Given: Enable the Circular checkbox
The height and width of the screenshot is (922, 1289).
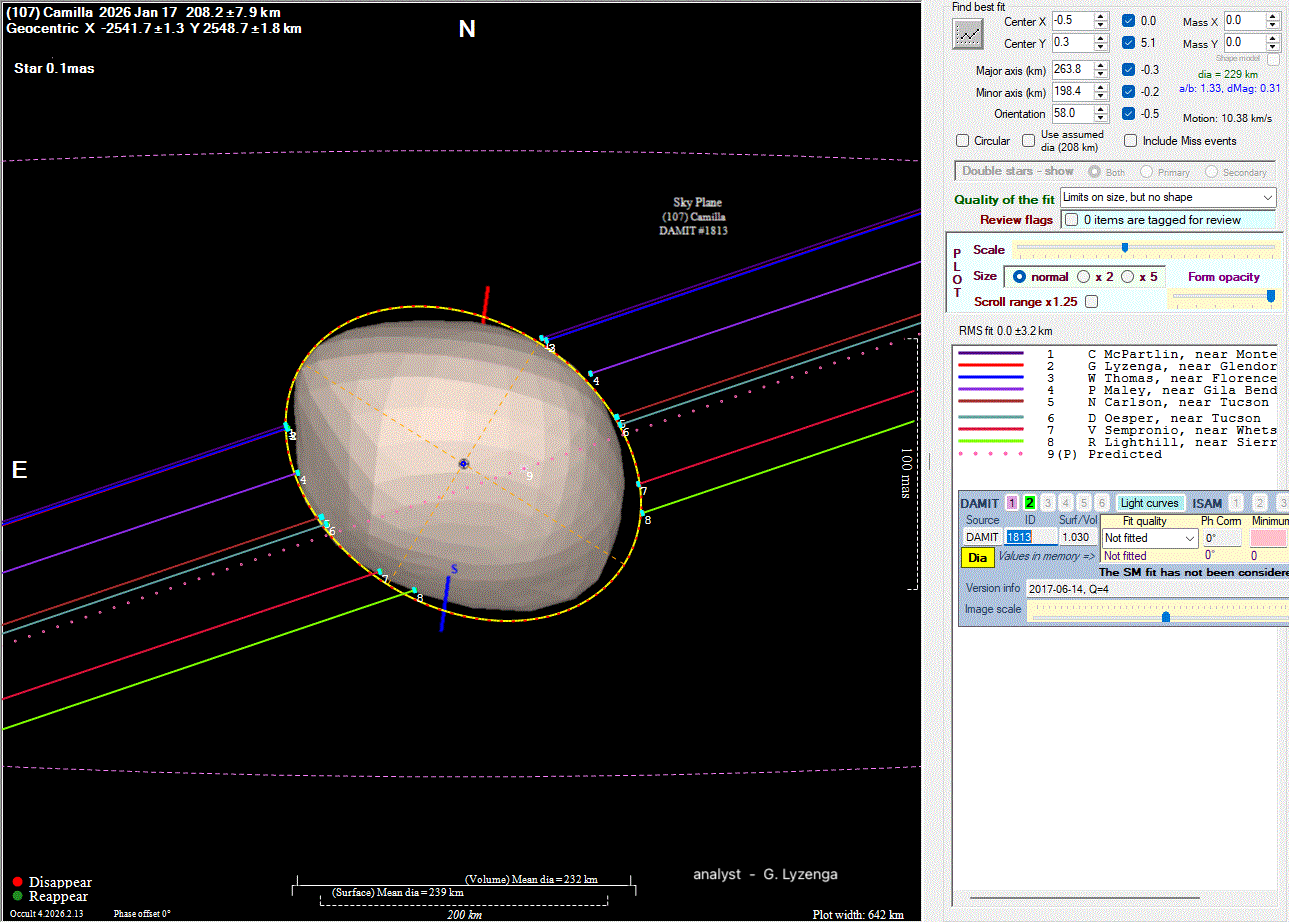Looking at the screenshot, I should (963, 141).
